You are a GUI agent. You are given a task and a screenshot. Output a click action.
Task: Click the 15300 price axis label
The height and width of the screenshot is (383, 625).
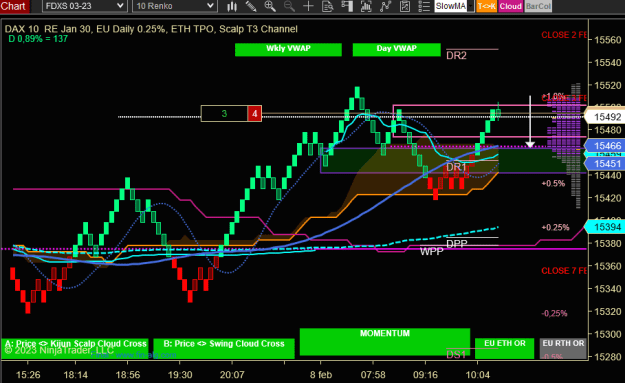click(607, 334)
